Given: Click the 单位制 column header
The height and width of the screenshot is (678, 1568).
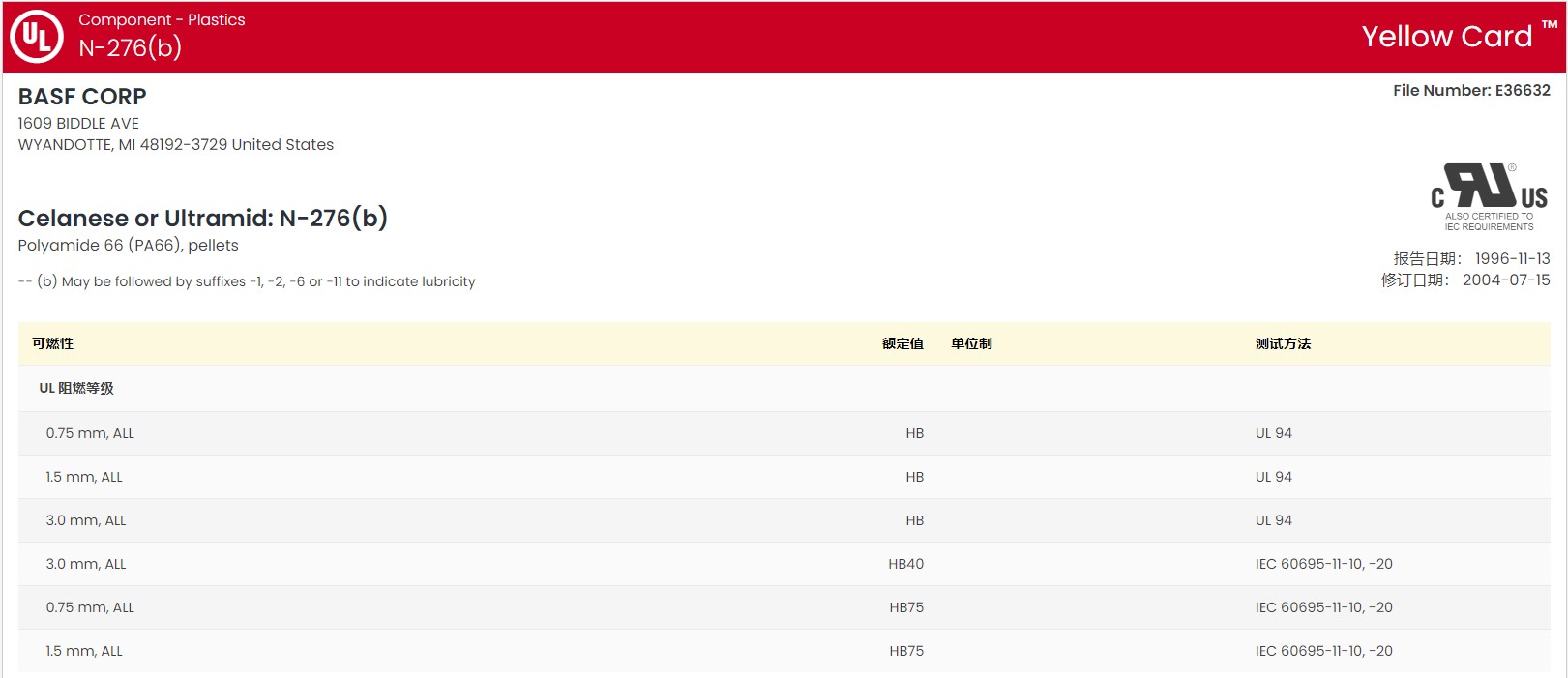Looking at the screenshot, I should [971, 343].
